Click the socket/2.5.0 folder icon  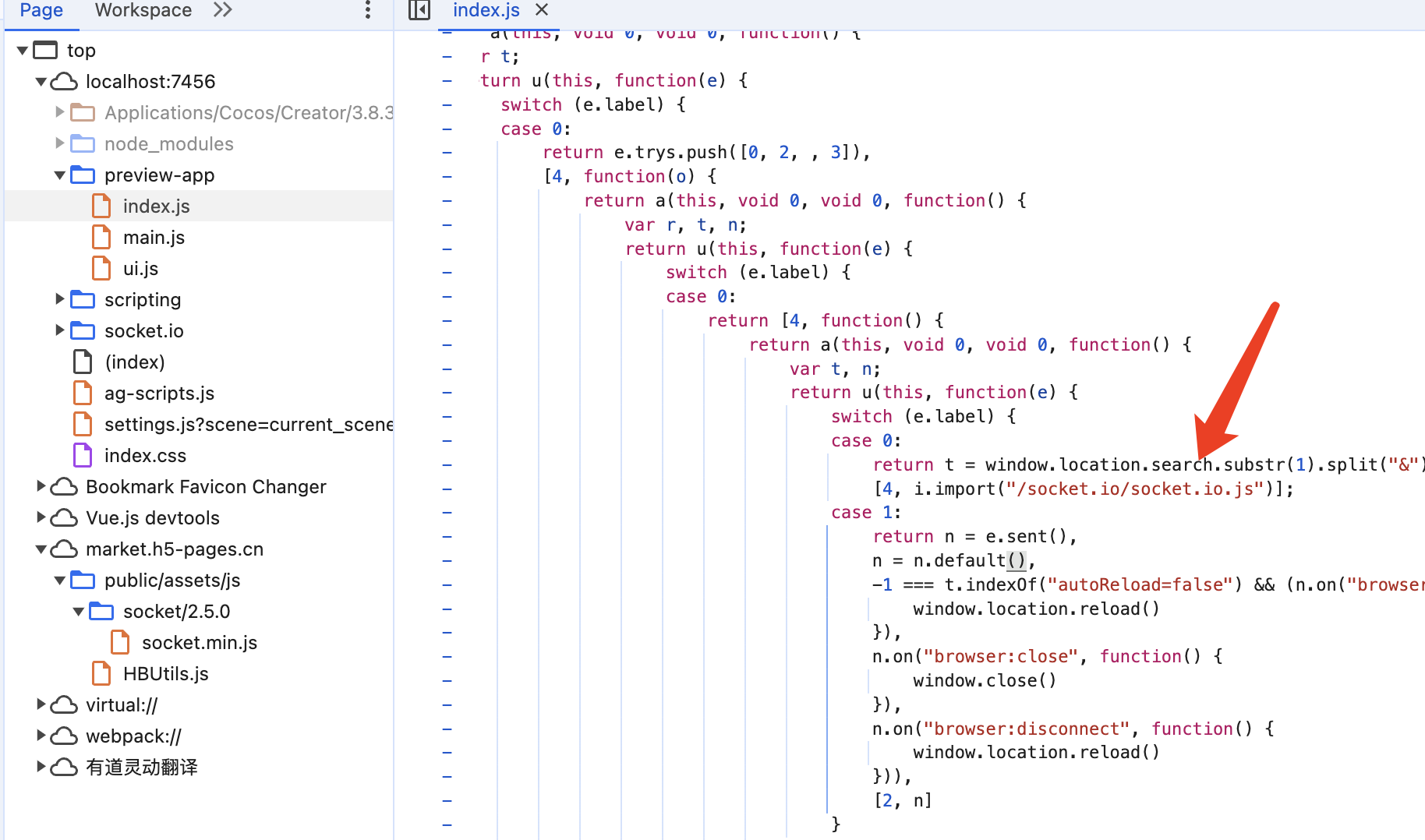pyautogui.click(x=101, y=612)
